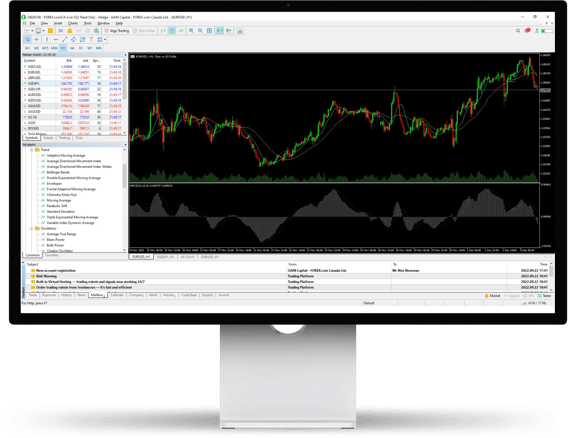576x438 pixels.
Task: Switch to W1 timeframe
Action: 90,48
